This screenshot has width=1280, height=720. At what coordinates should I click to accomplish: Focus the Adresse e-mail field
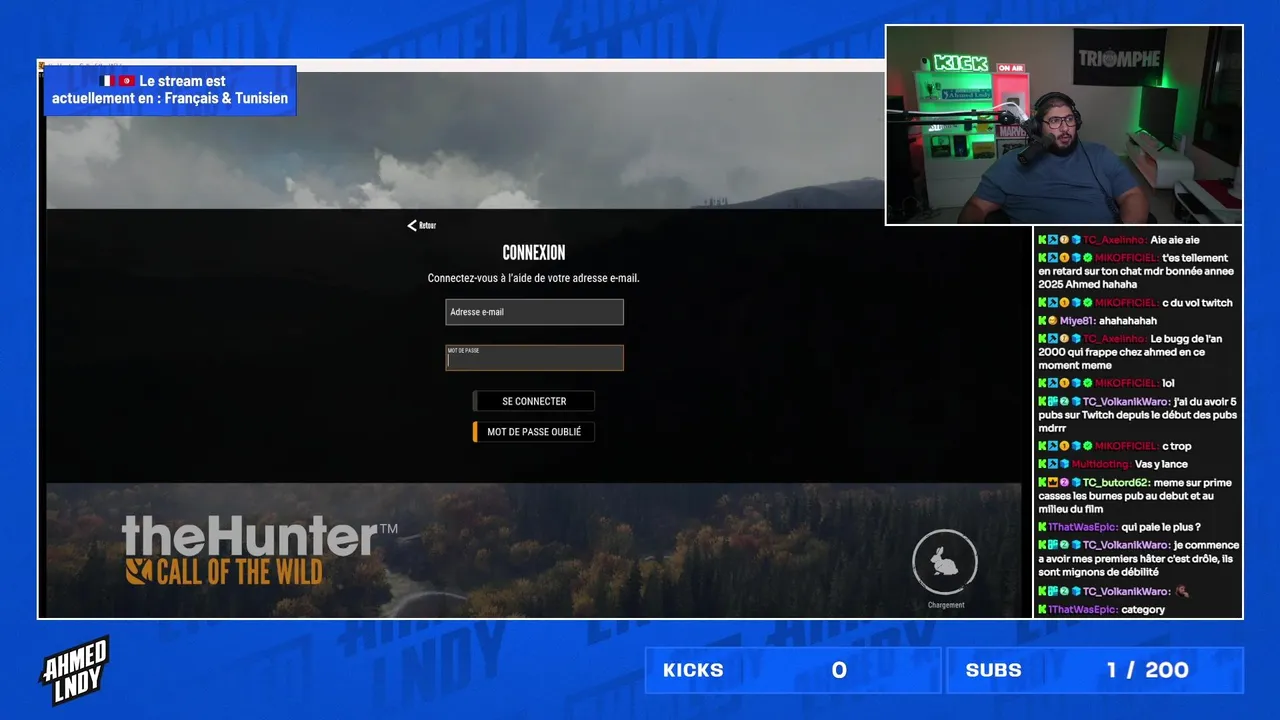pyautogui.click(x=534, y=312)
